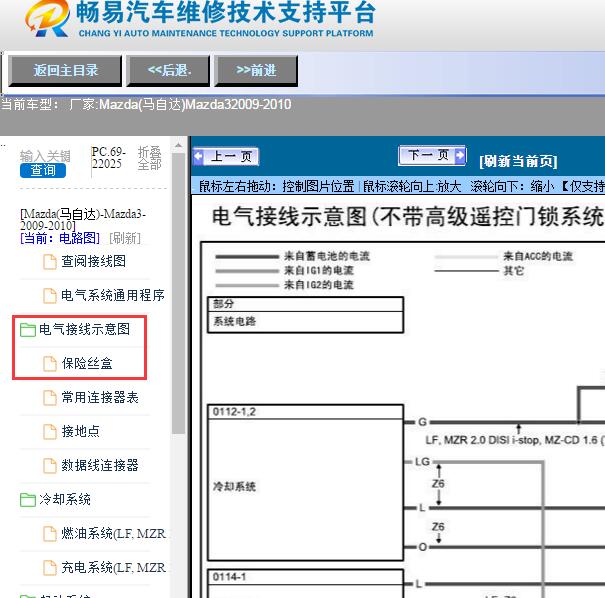Click the 系统电路 cell in diagram table

(x=306, y=322)
